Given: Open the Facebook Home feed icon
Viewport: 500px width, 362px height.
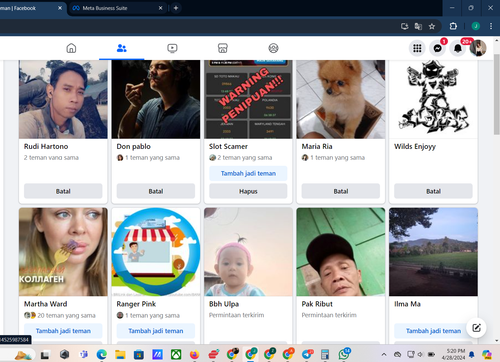Looking at the screenshot, I should click(x=71, y=48).
